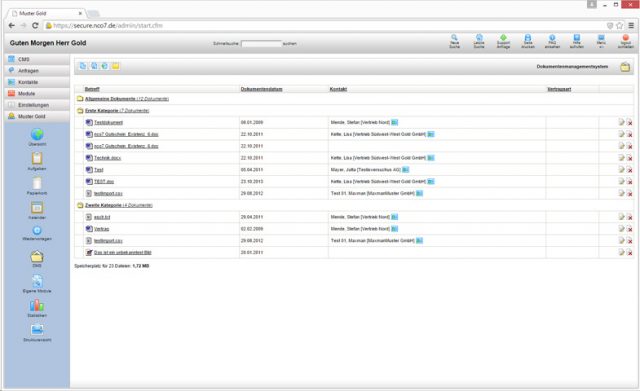This screenshot has height=391, width=640.
Task: Open Aufgaben clipboard icon in sidebar
Action: coord(37,158)
